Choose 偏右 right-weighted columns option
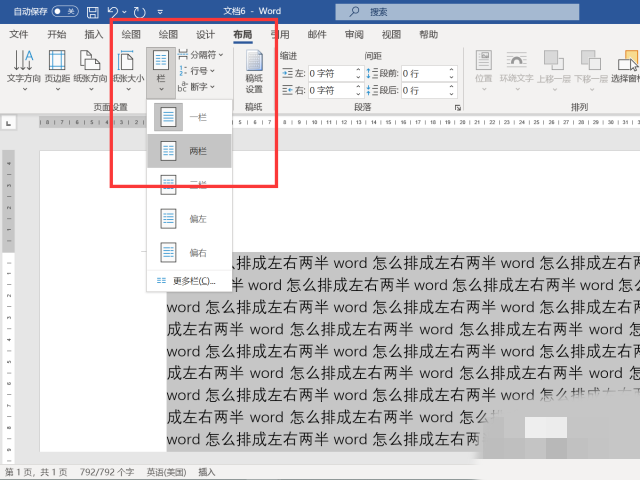The width and height of the screenshot is (640, 480). pyautogui.click(x=189, y=253)
